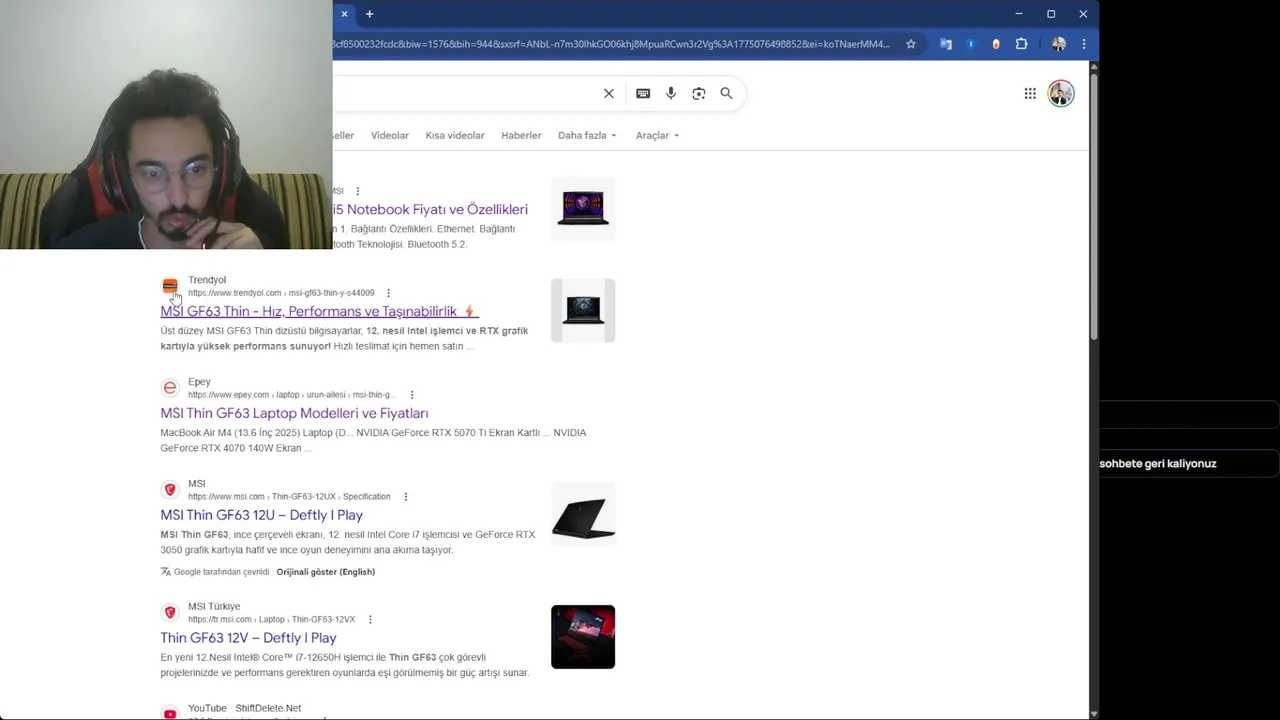Image resolution: width=1280 pixels, height=720 pixels.
Task: Open MSI GF63 Thin Trendyol link
Action: click(x=319, y=311)
